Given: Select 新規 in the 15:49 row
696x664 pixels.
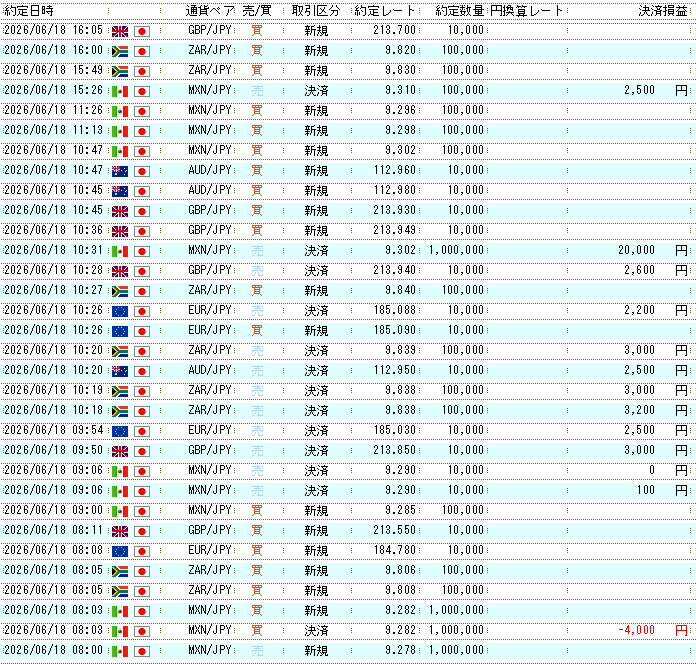Looking at the screenshot, I should click(316, 71).
